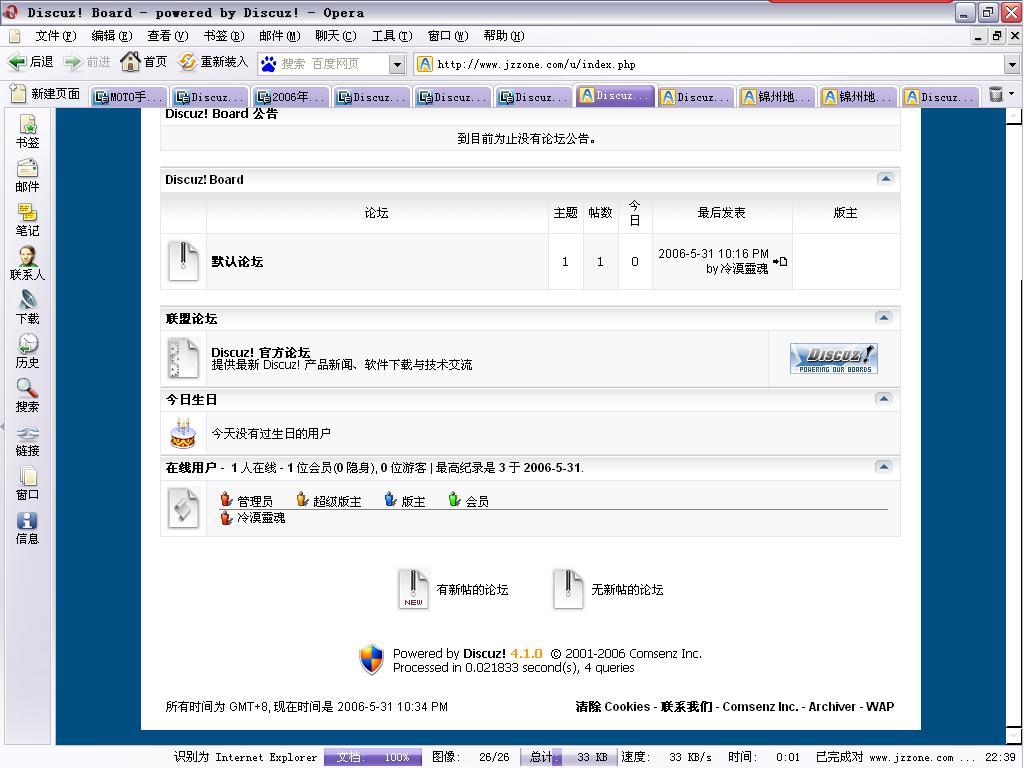Open the address bar history dropdown

[x=1012, y=64]
